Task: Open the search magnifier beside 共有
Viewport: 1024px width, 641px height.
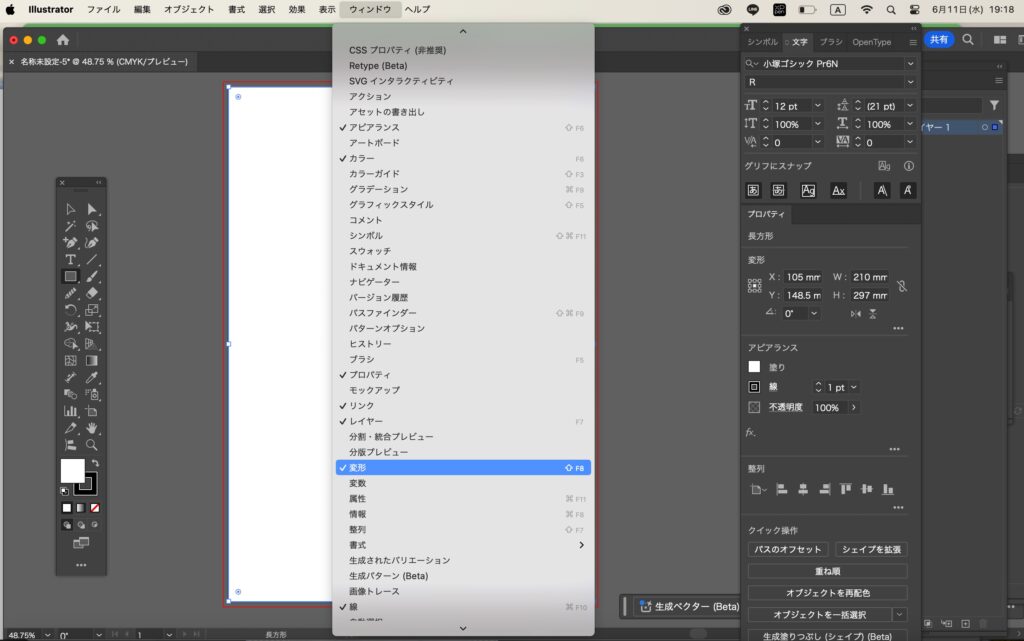Action: coord(968,40)
